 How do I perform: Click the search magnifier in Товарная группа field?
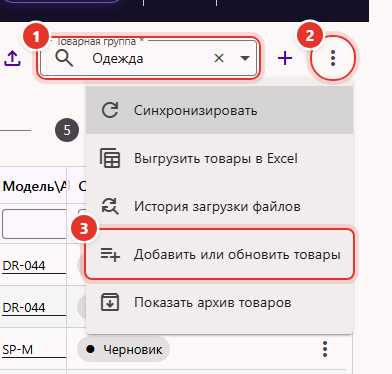pyautogui.click(x=64, y=59)
